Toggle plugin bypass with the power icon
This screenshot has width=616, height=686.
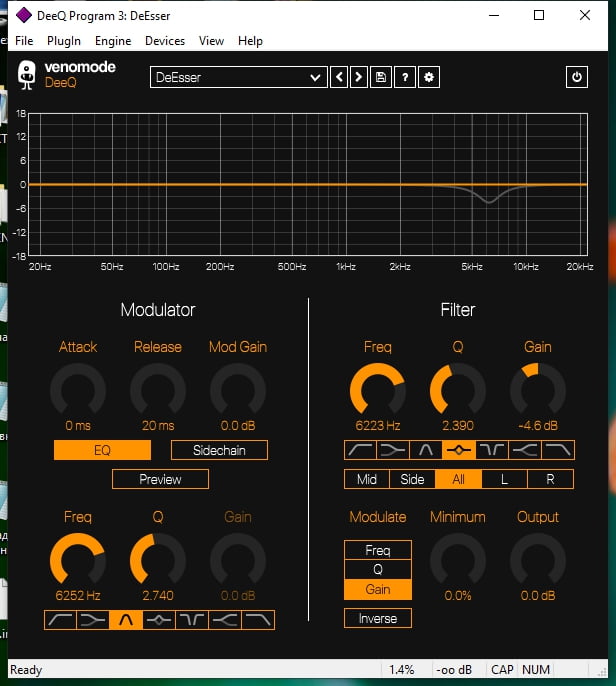tap(577, 77)
